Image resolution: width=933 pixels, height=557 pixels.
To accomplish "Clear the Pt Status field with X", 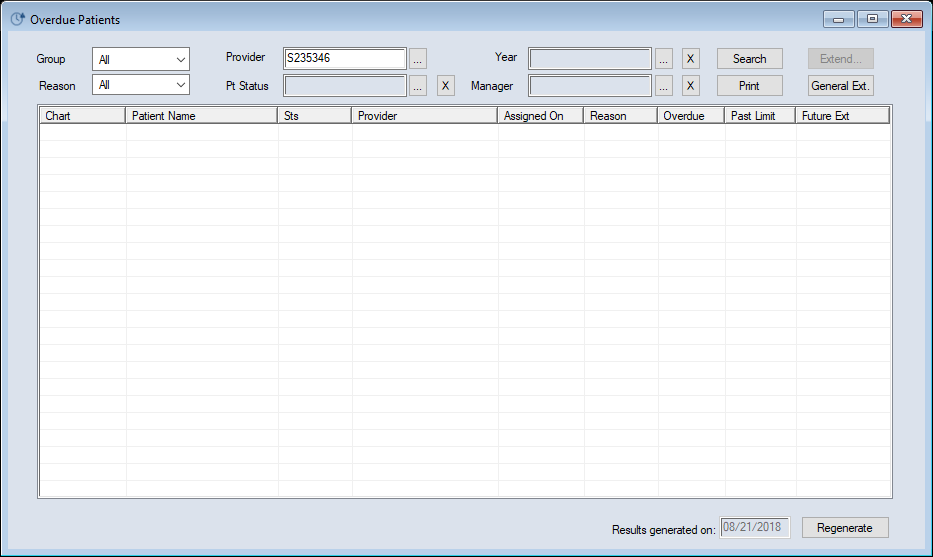I will 446,86.
